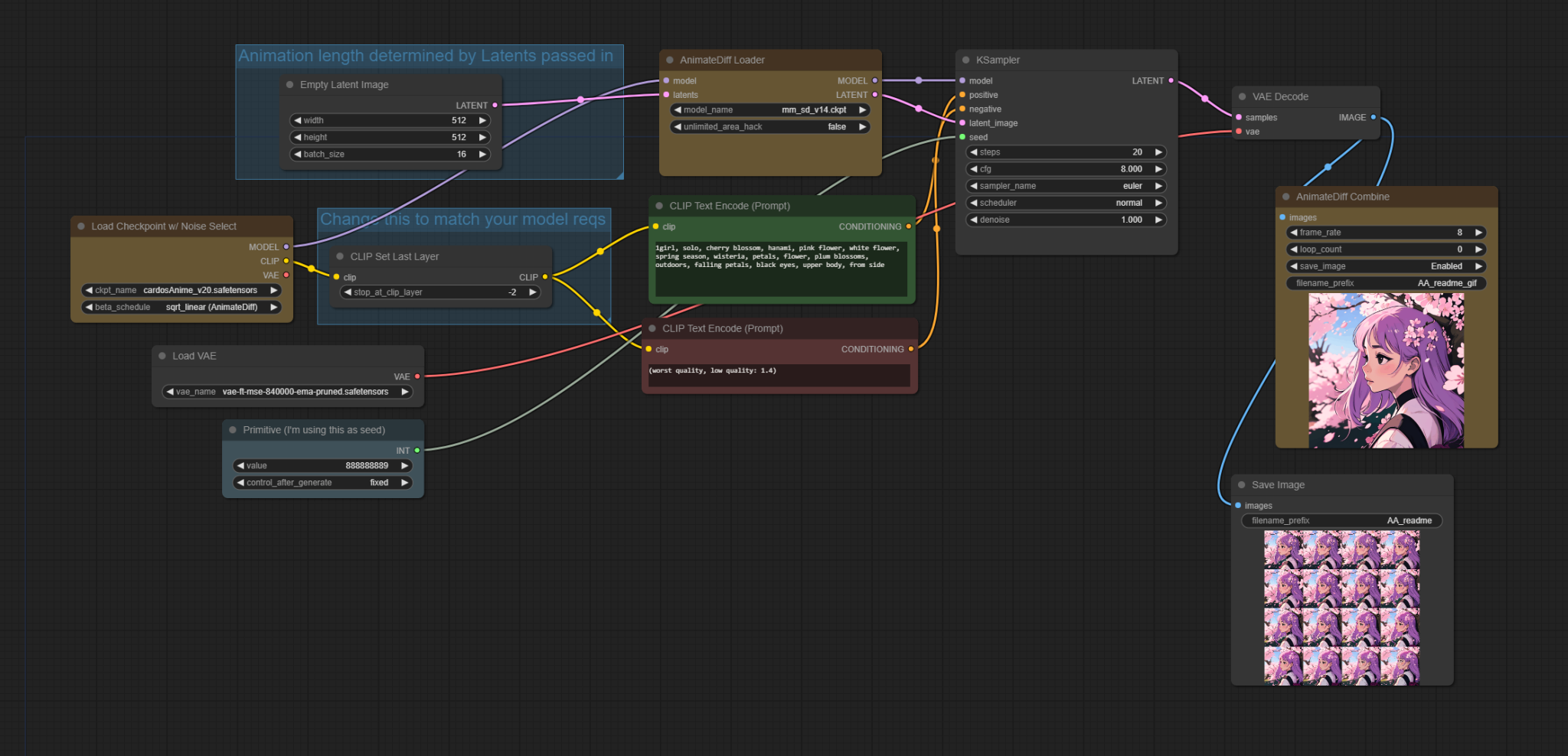Collapse the Load Checkpoint w/ Noise Select node
Viewport: 1568px width, 756px height.
81,226
